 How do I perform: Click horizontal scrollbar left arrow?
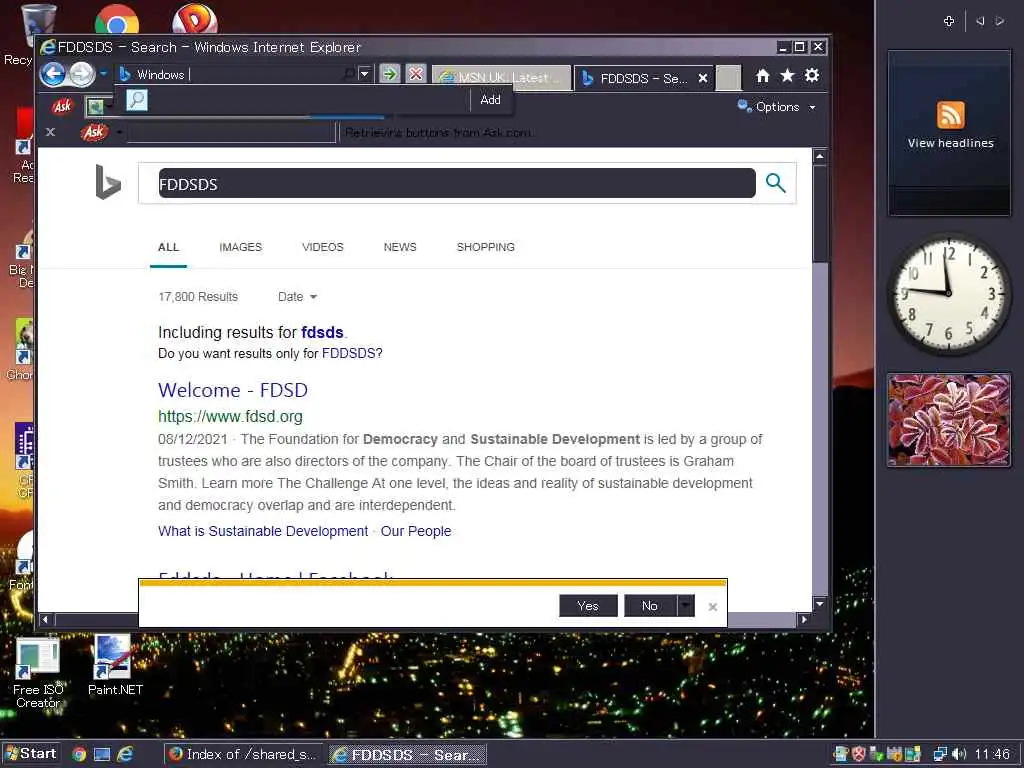coord(45,619)
